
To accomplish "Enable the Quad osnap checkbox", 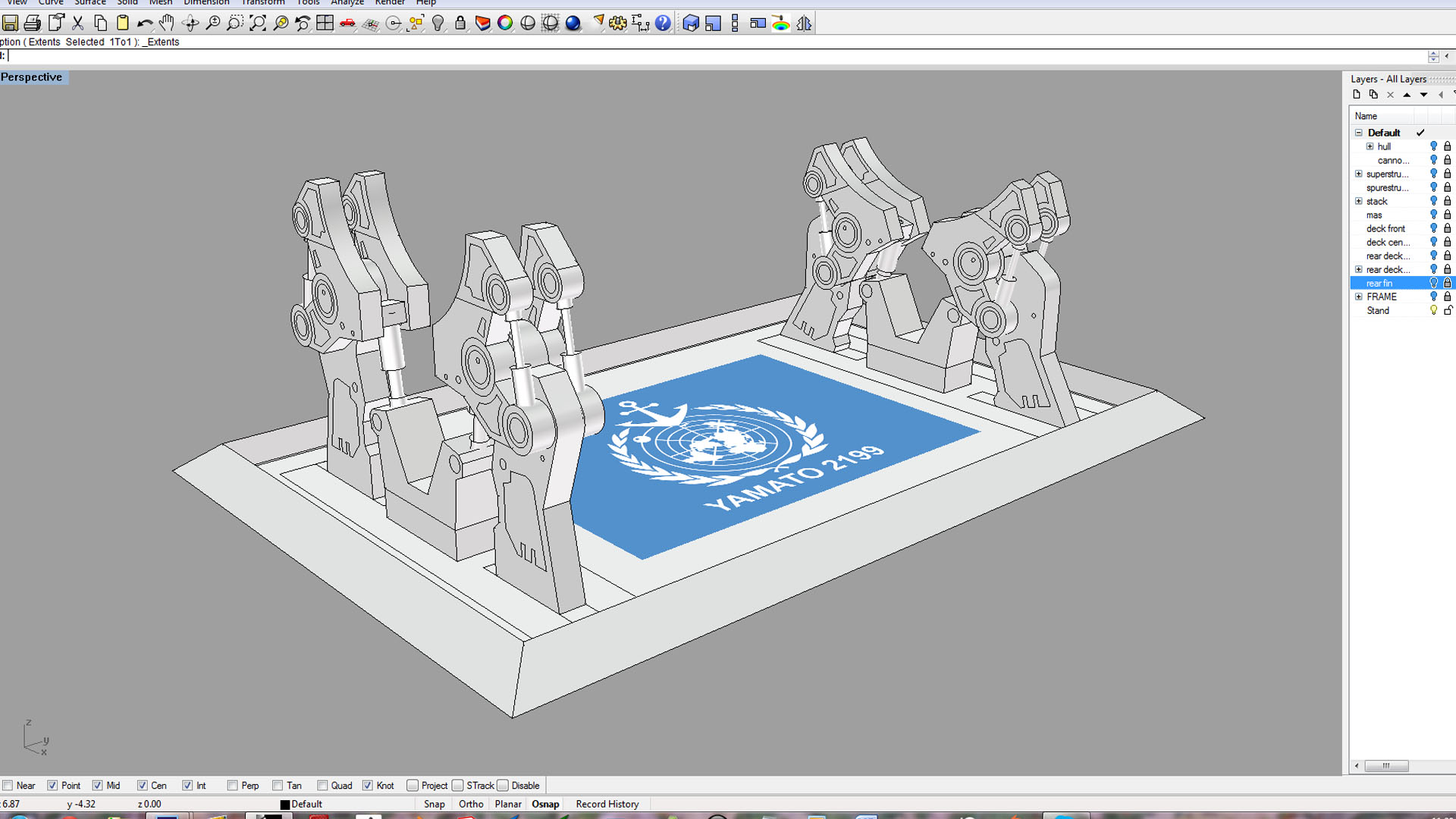I will [322, 786].
